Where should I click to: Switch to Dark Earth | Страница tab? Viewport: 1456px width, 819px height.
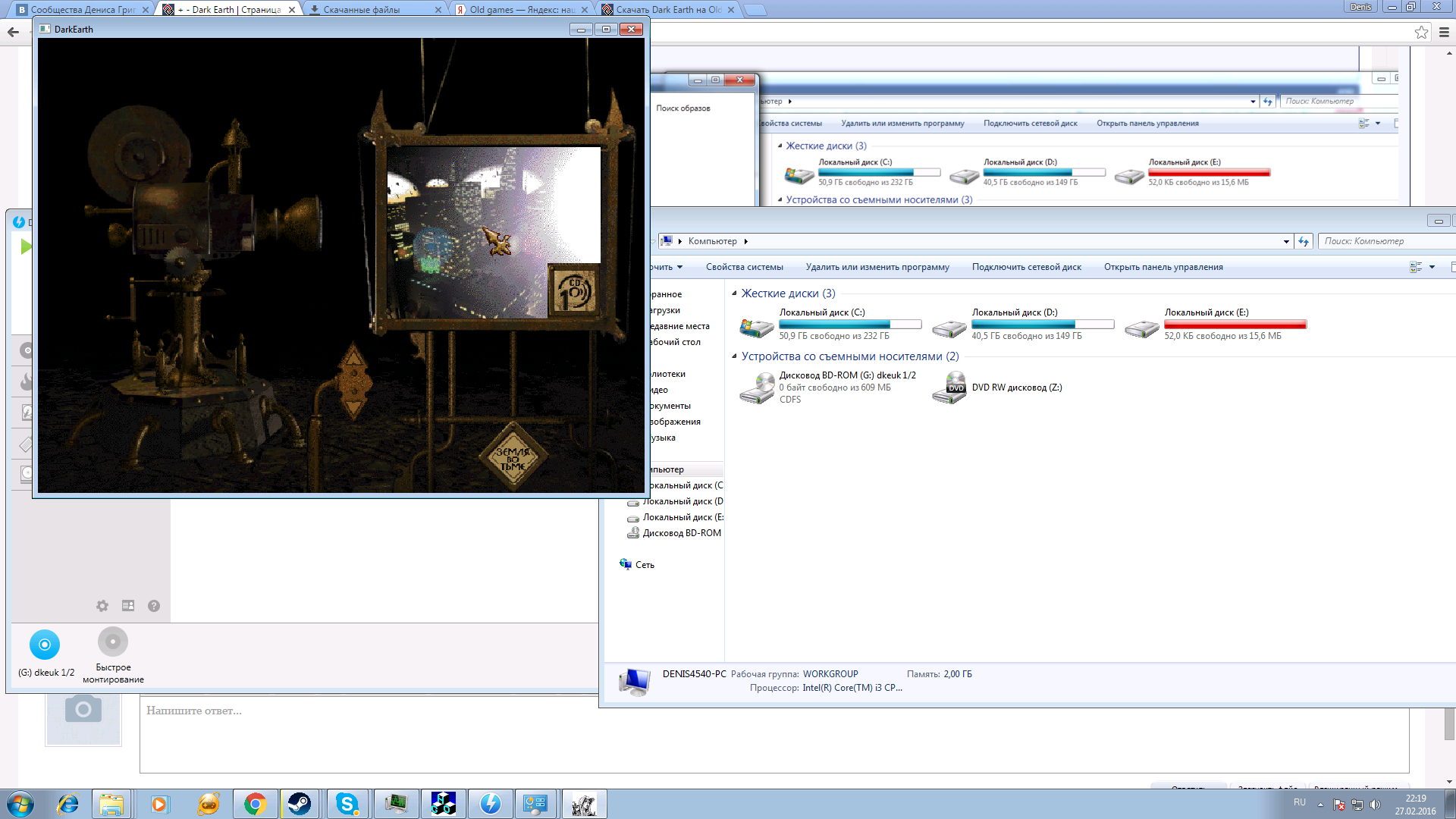[229, 9]
